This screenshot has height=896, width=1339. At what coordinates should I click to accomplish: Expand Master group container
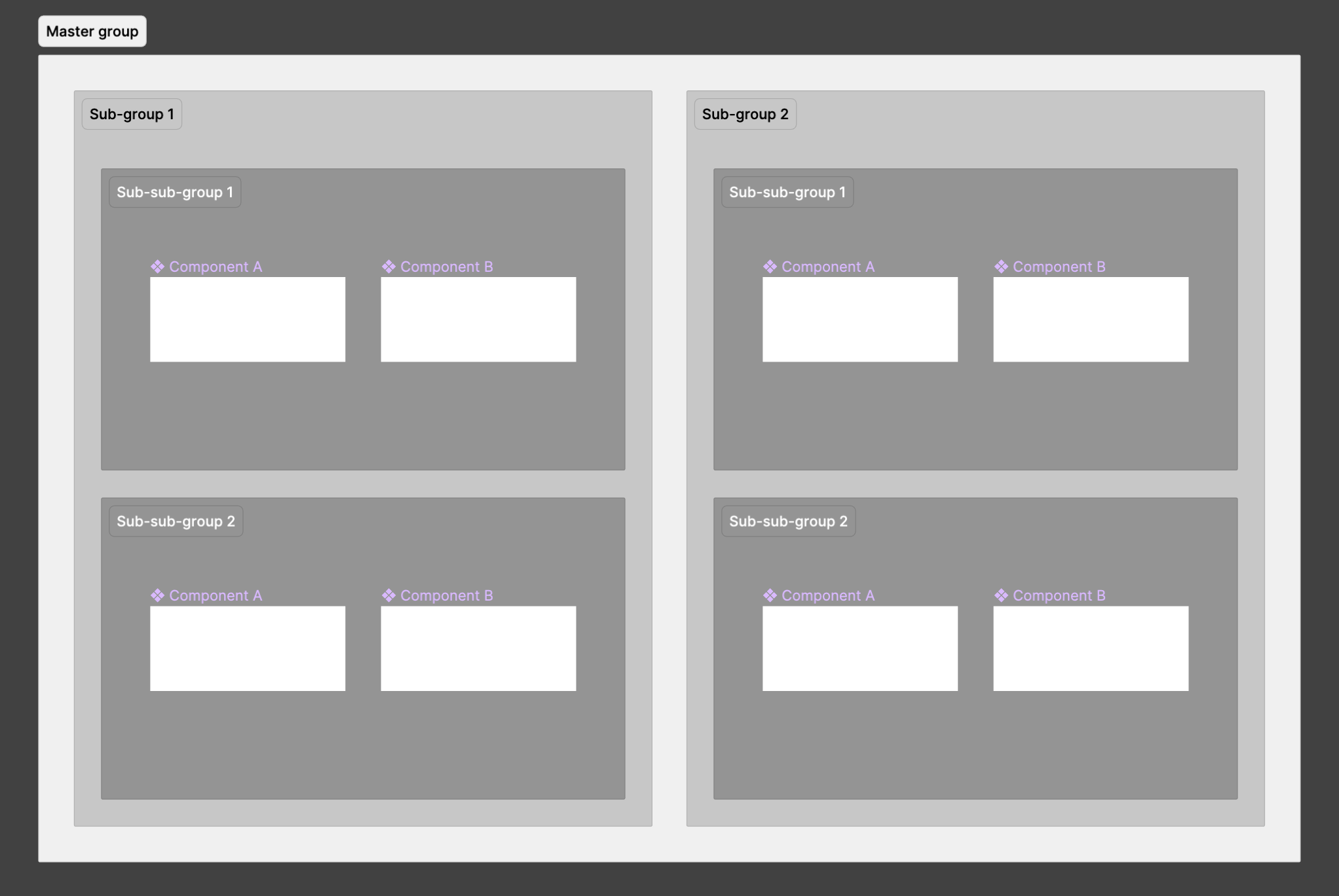[x=91, y=30]
